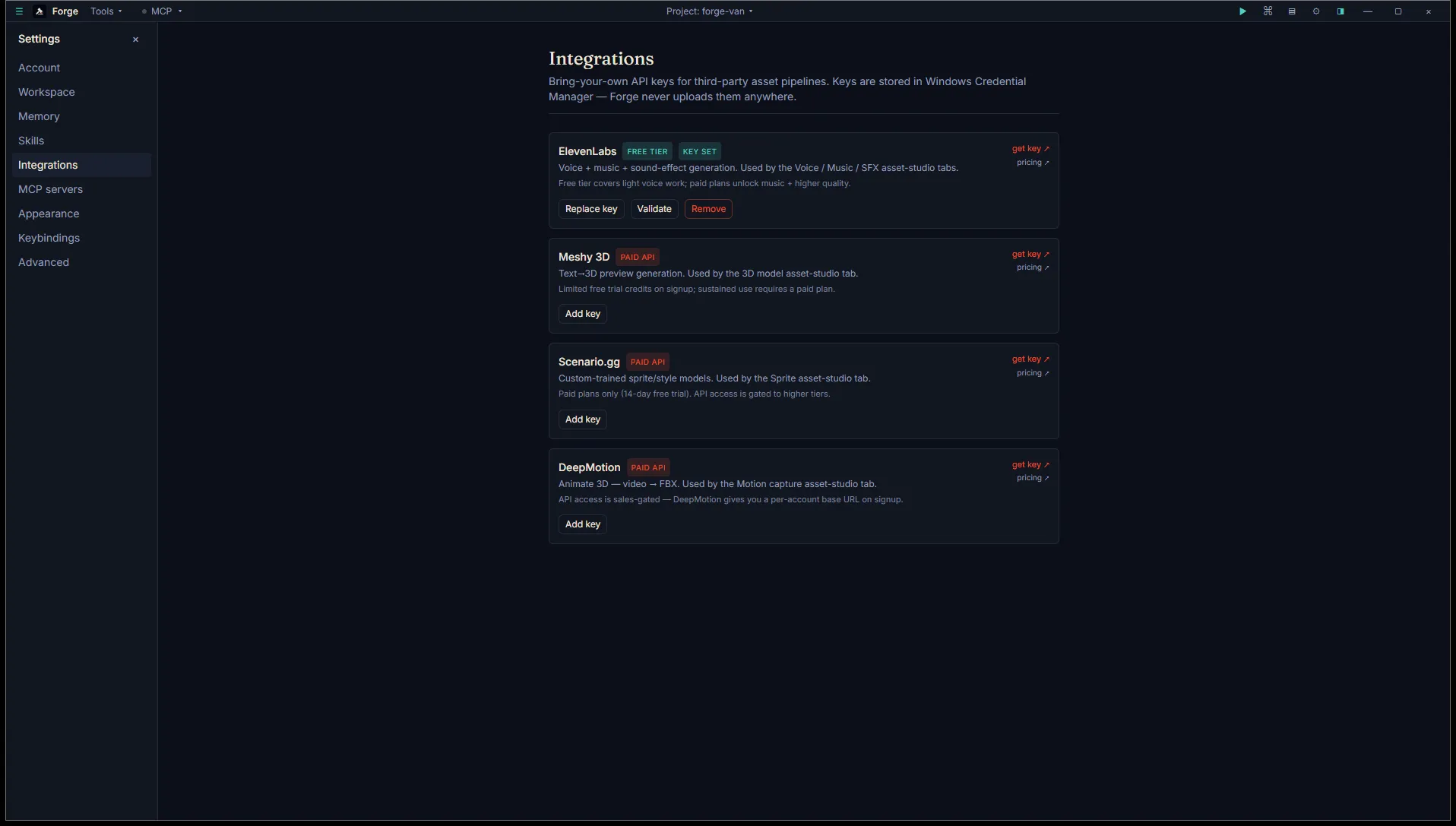Go to Account settings
The width and height of the screenshot is (1456, 826).
[x=81, y=68]
